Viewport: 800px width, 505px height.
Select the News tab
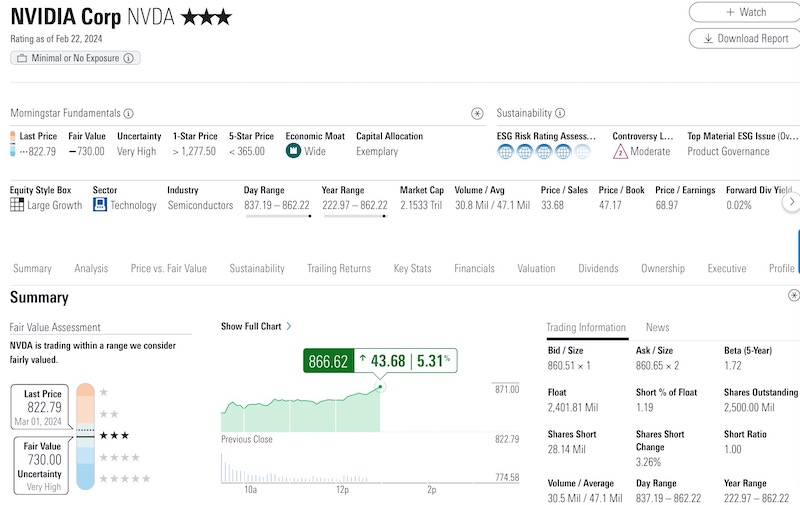[x=657, y=327]
